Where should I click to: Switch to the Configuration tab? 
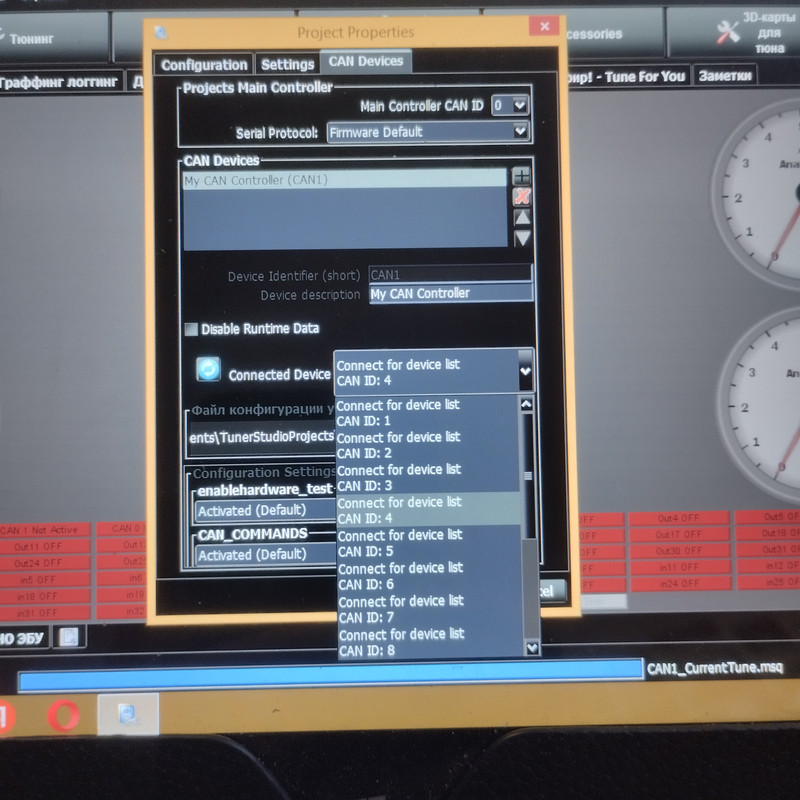(x=204, y=65)
